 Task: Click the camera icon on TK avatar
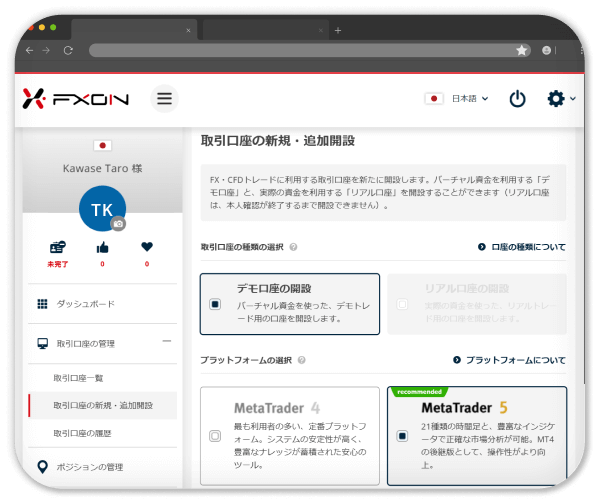click(118, 224)
